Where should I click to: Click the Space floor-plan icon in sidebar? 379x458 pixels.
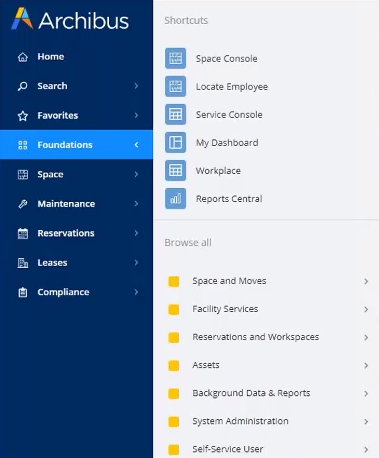coord(23,174)
